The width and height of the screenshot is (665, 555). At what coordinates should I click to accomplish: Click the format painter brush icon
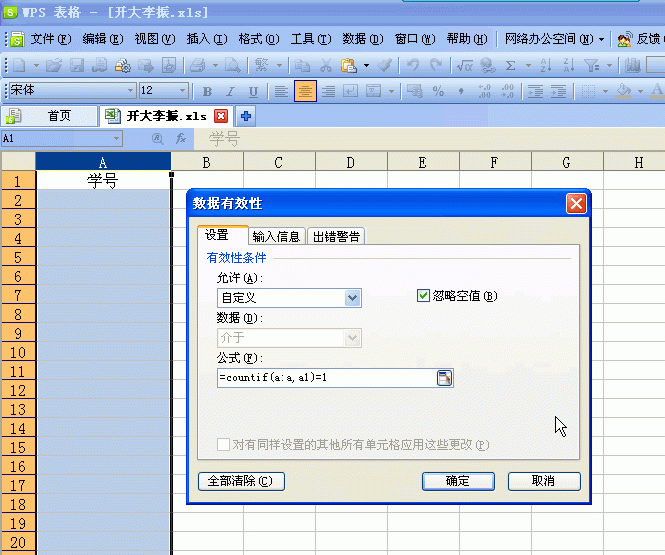pyautogui.click(x=385, y=65)
